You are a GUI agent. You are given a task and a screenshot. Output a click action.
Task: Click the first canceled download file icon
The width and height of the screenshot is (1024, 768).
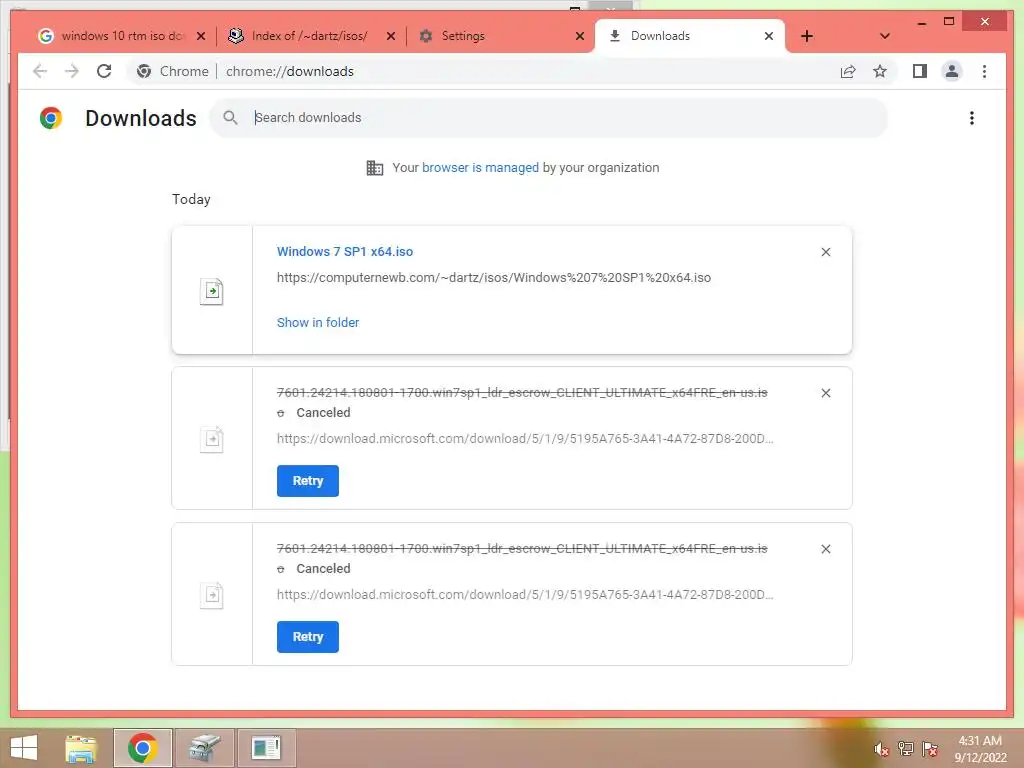(212, 439)
